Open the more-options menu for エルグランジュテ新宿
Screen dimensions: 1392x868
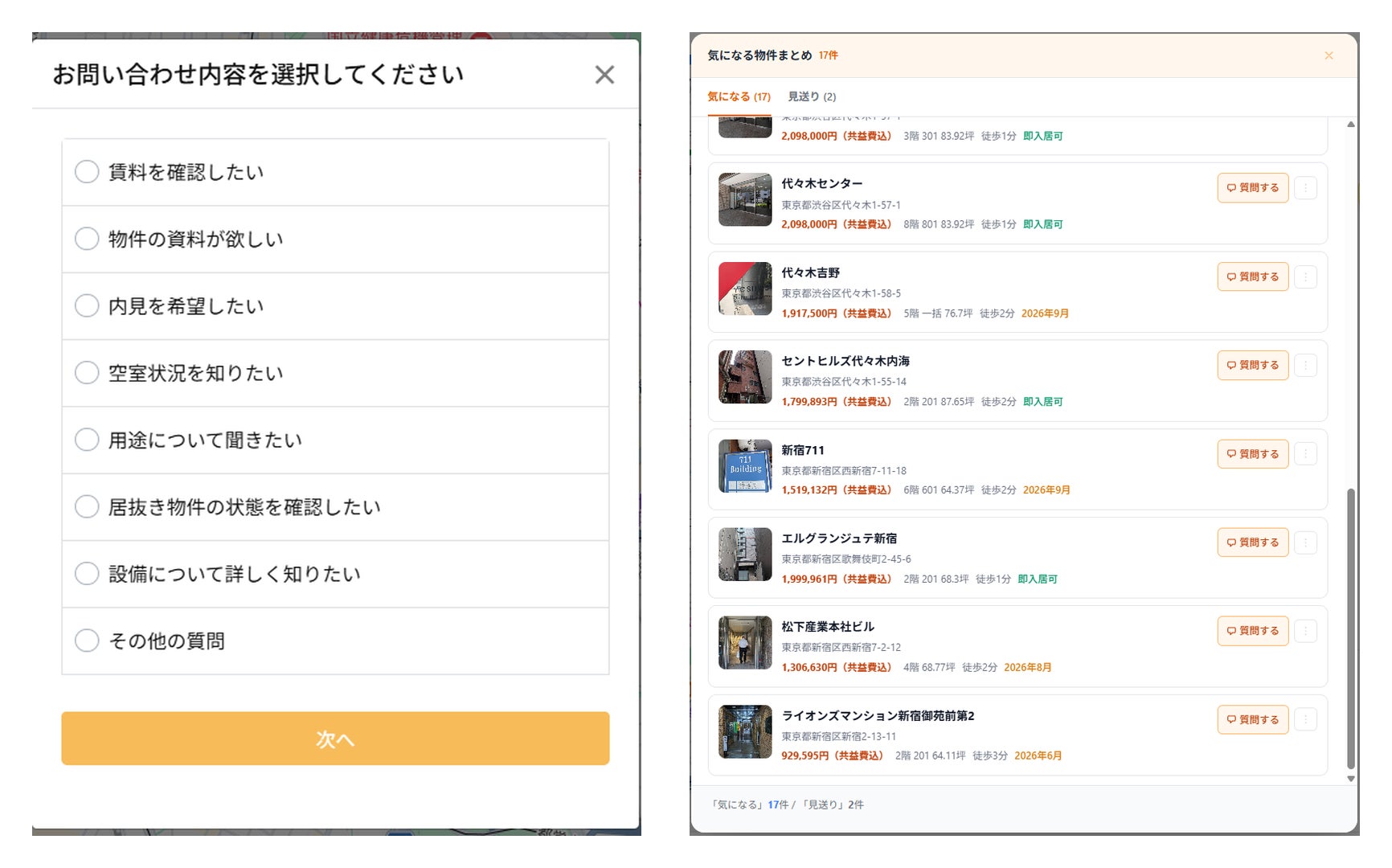[x=1305, y=542]
